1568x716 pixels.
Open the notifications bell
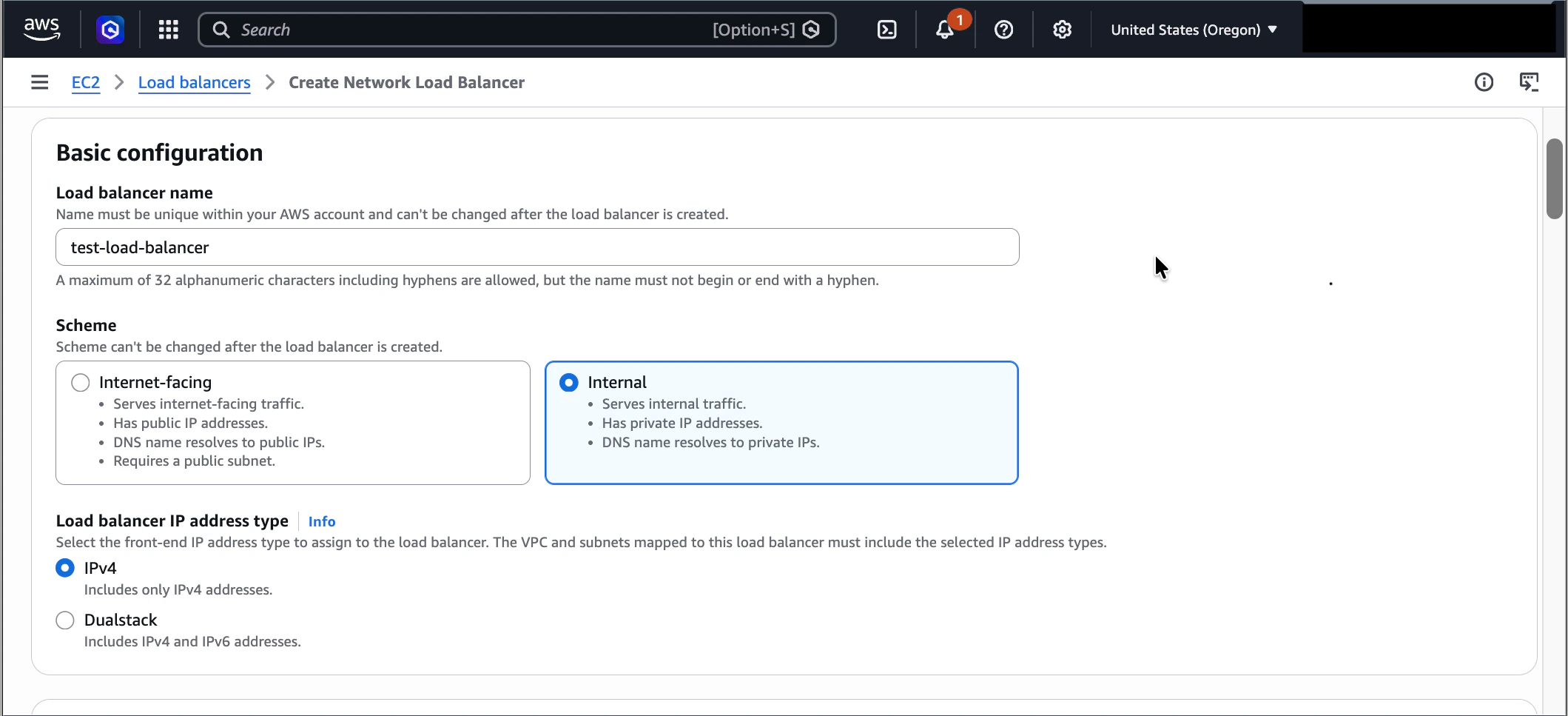coord(944,30)
